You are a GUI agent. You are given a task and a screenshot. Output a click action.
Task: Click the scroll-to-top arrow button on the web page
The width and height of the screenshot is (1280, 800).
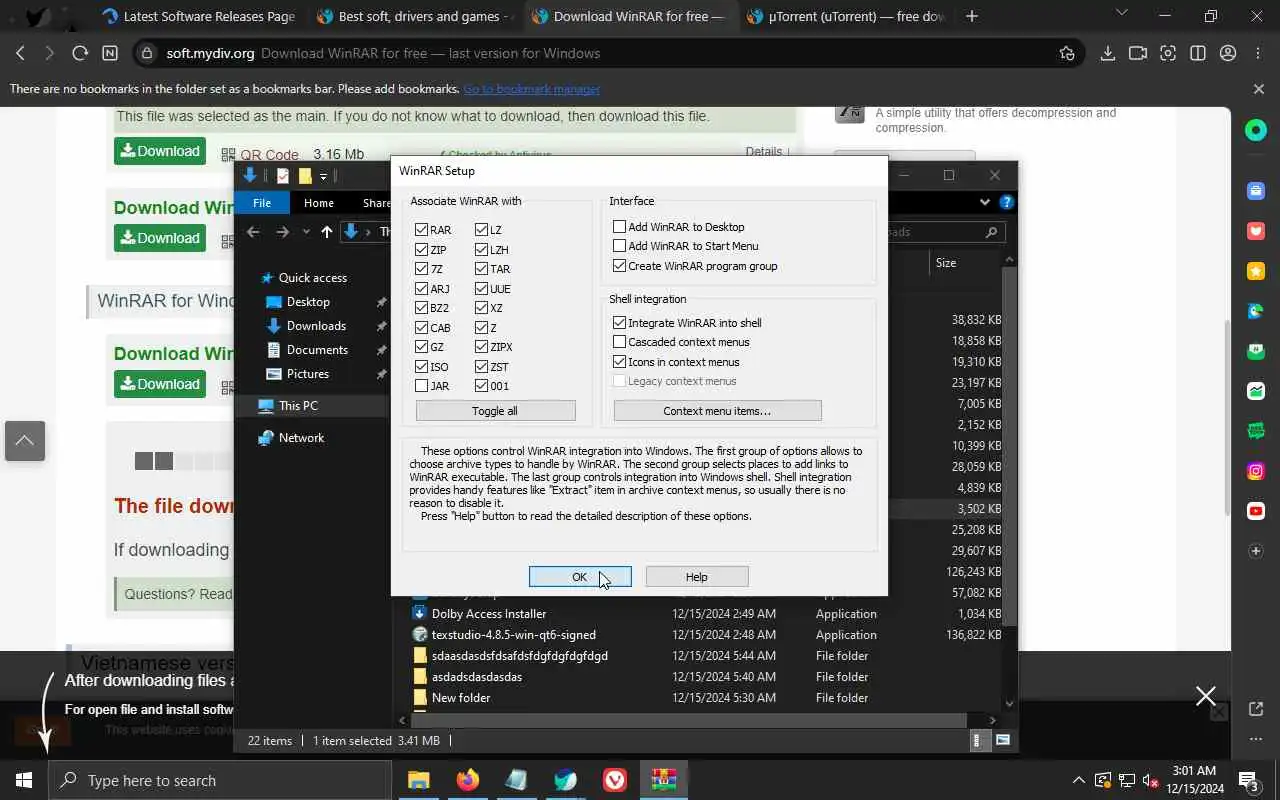coord(24,441)
